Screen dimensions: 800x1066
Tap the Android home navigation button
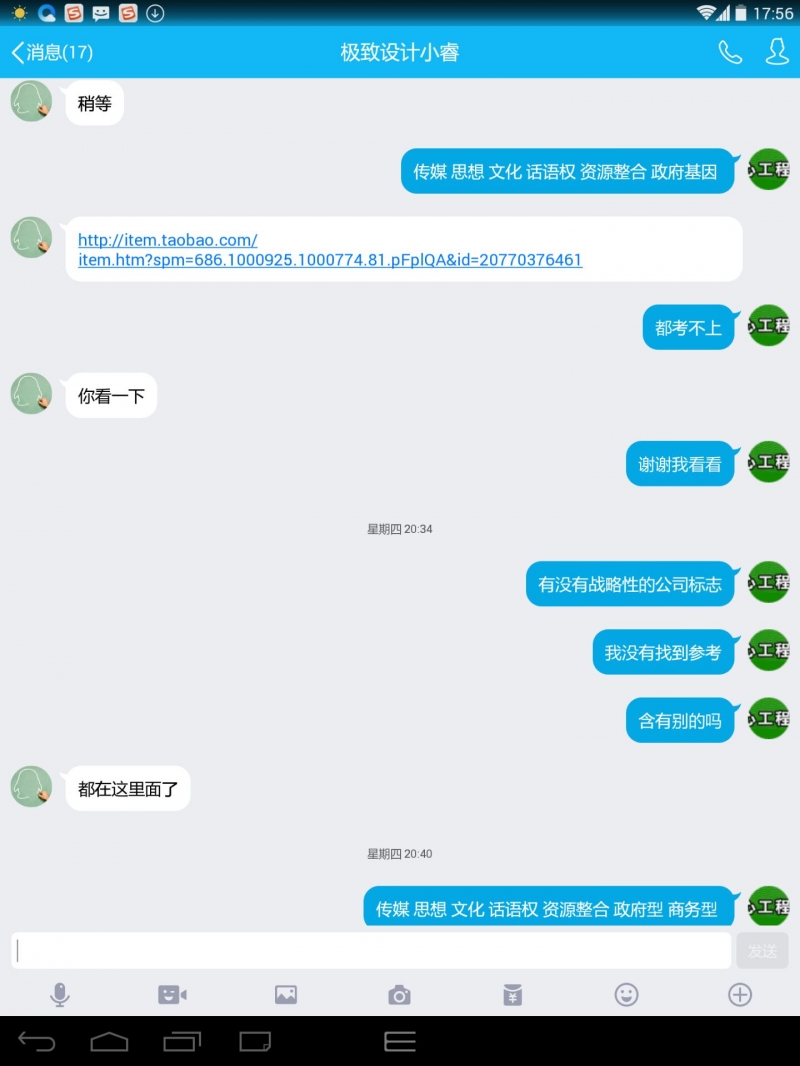click(x=109, y=1041)
